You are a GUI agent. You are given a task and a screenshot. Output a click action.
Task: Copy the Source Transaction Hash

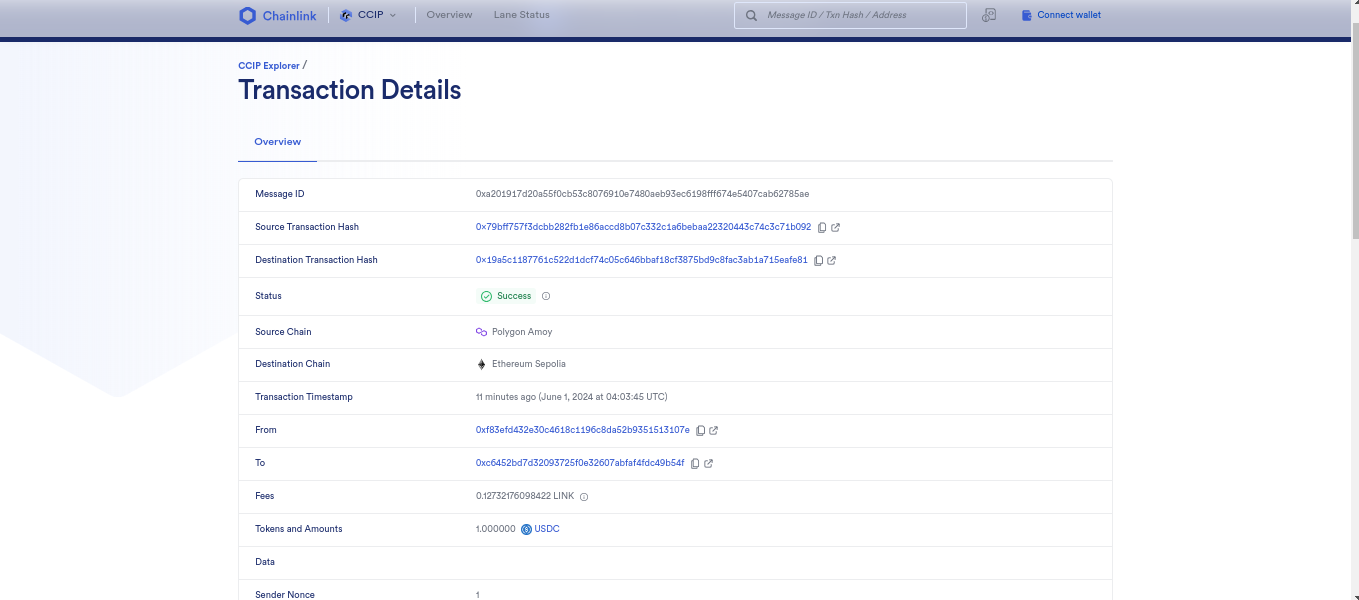point(822,228)
